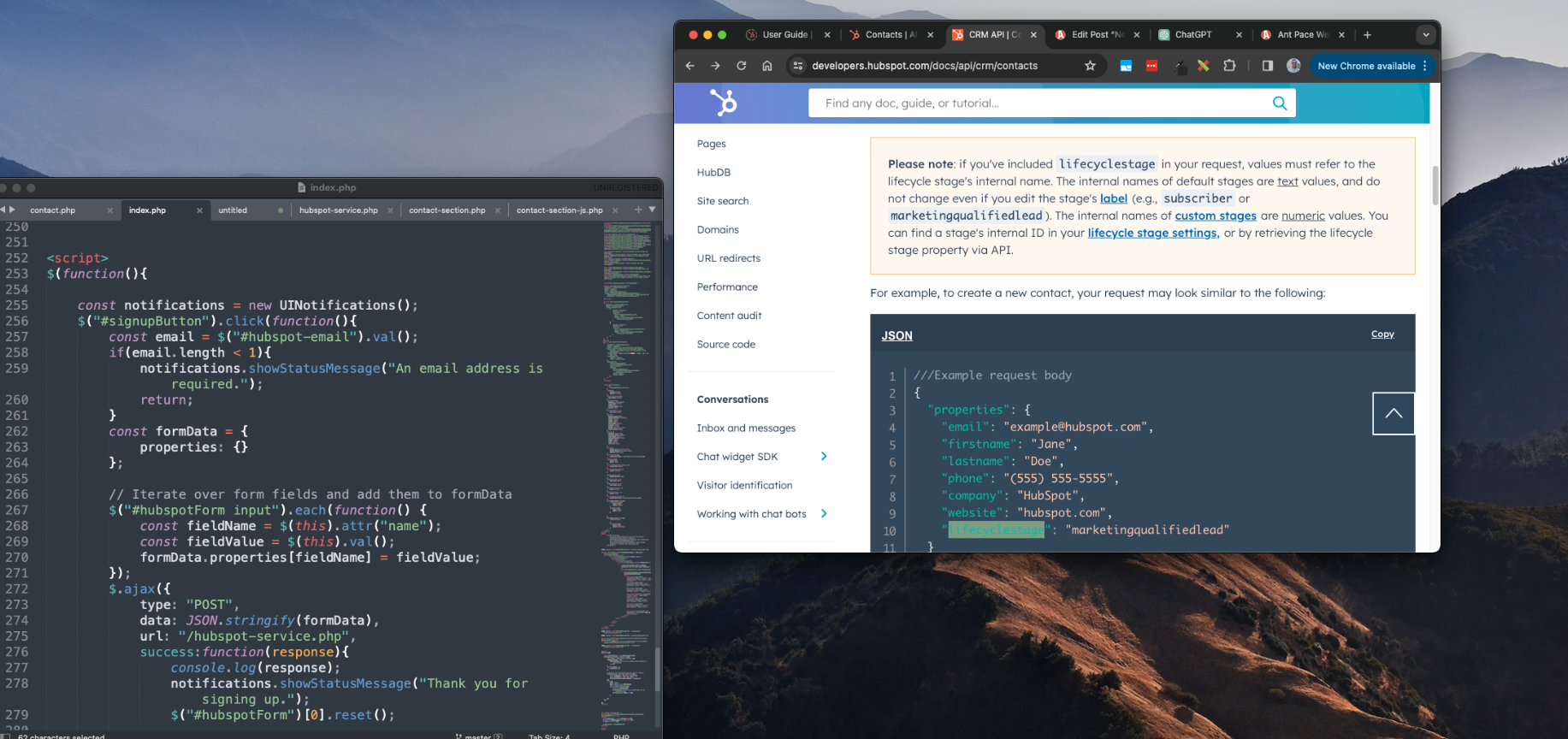
Task: Close the CRM API tab
Action: (x=1033, y=35)
